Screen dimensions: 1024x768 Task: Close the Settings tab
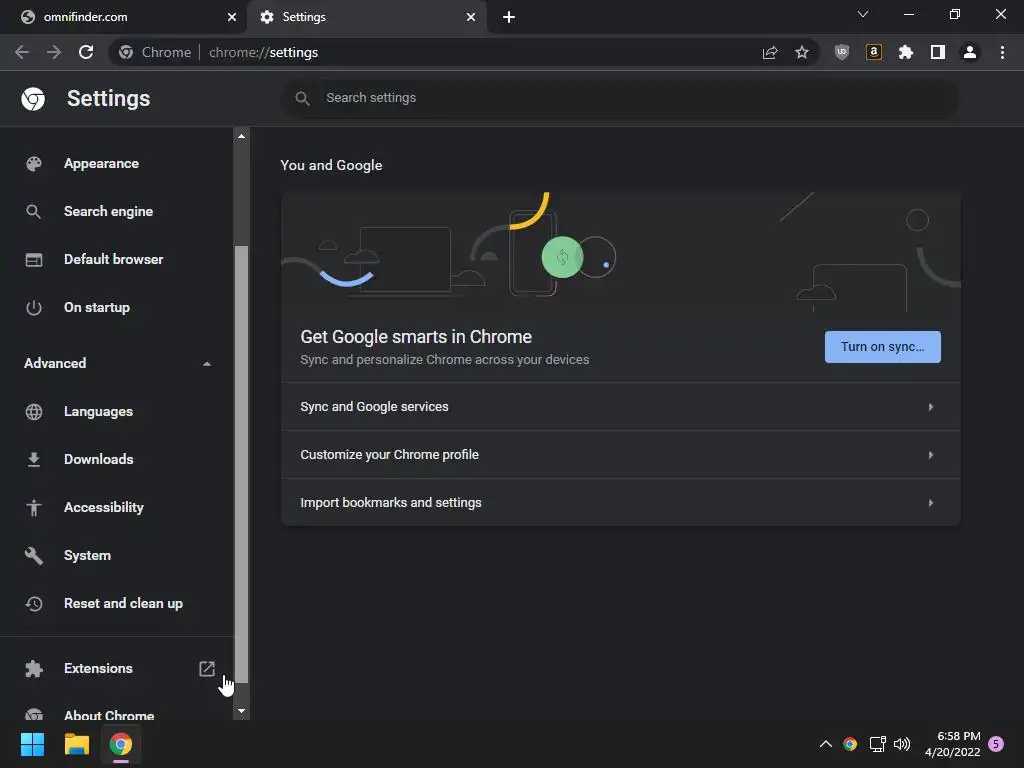471,17
